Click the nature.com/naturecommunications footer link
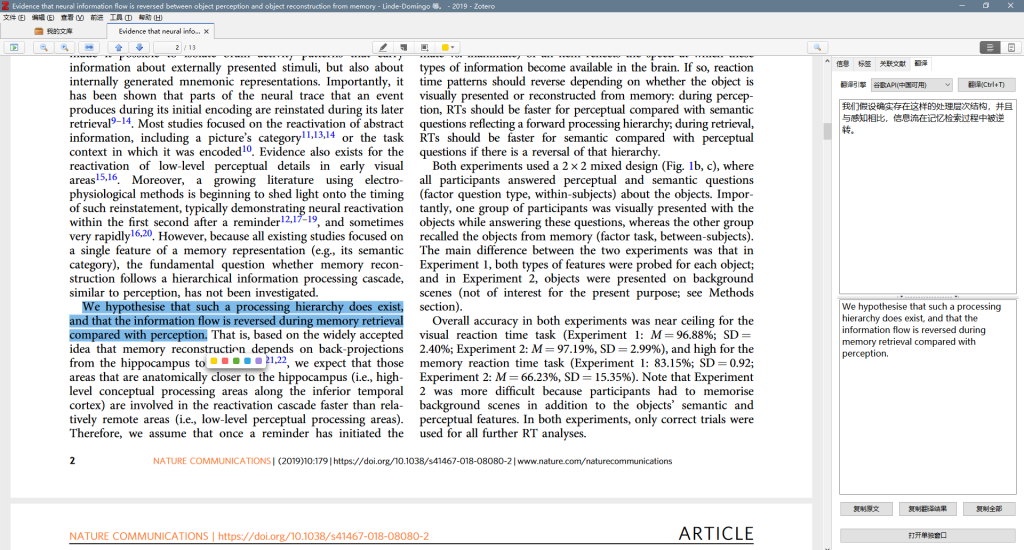 [x=595, y=461]
